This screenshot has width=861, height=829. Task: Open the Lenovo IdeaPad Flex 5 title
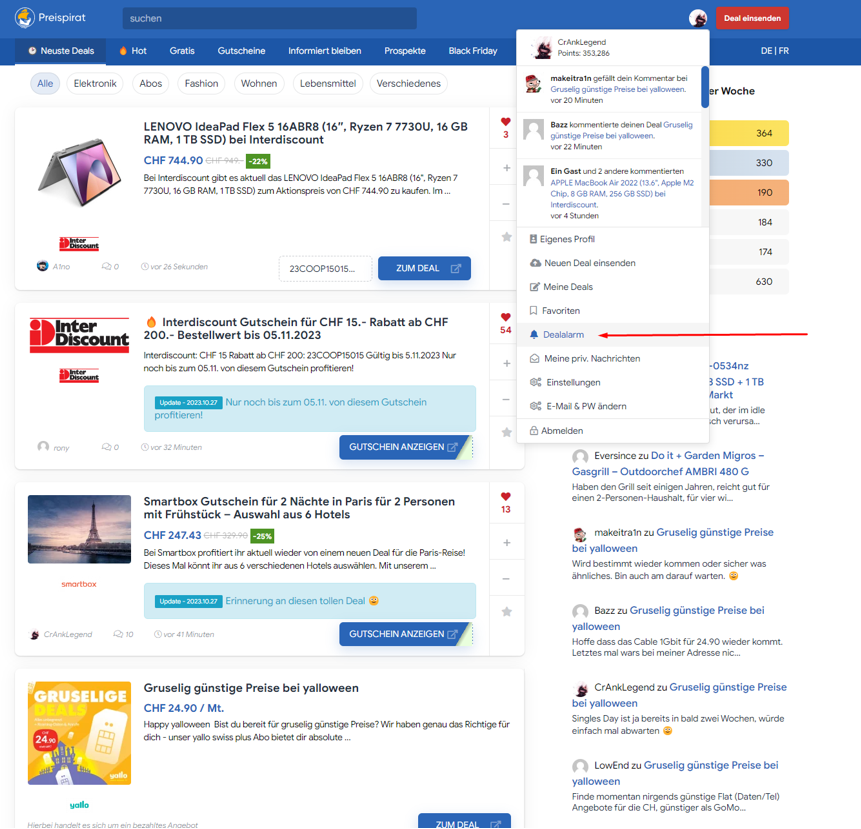coord(305,133)
